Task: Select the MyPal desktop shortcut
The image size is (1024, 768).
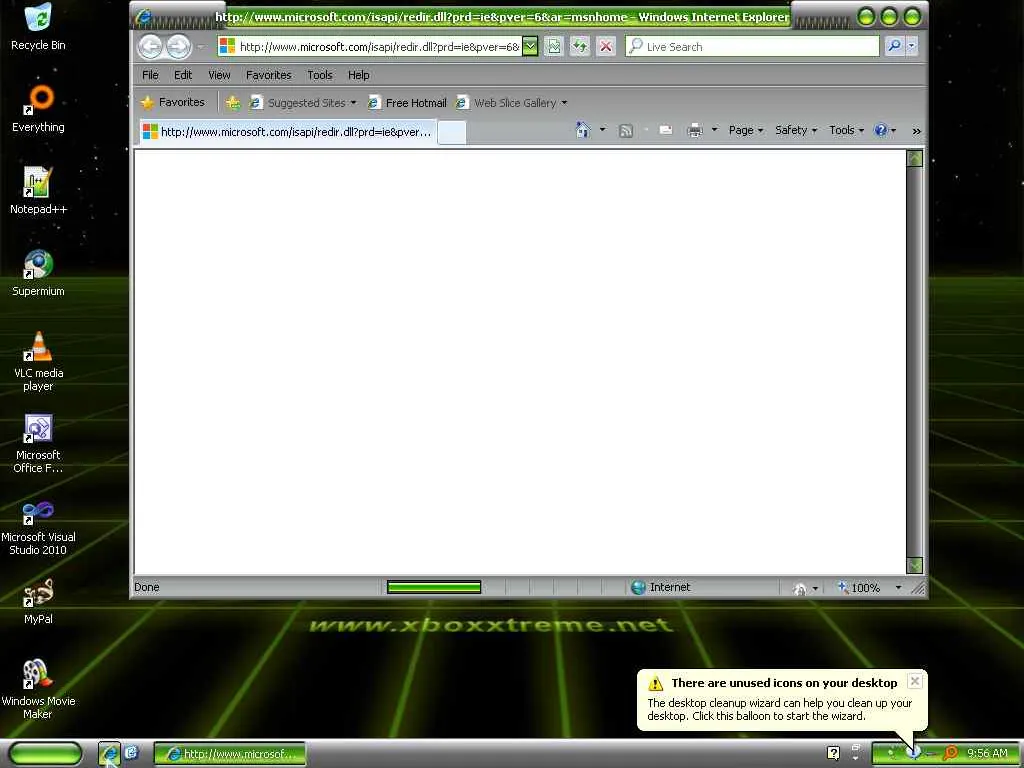Action: (39, 601)
